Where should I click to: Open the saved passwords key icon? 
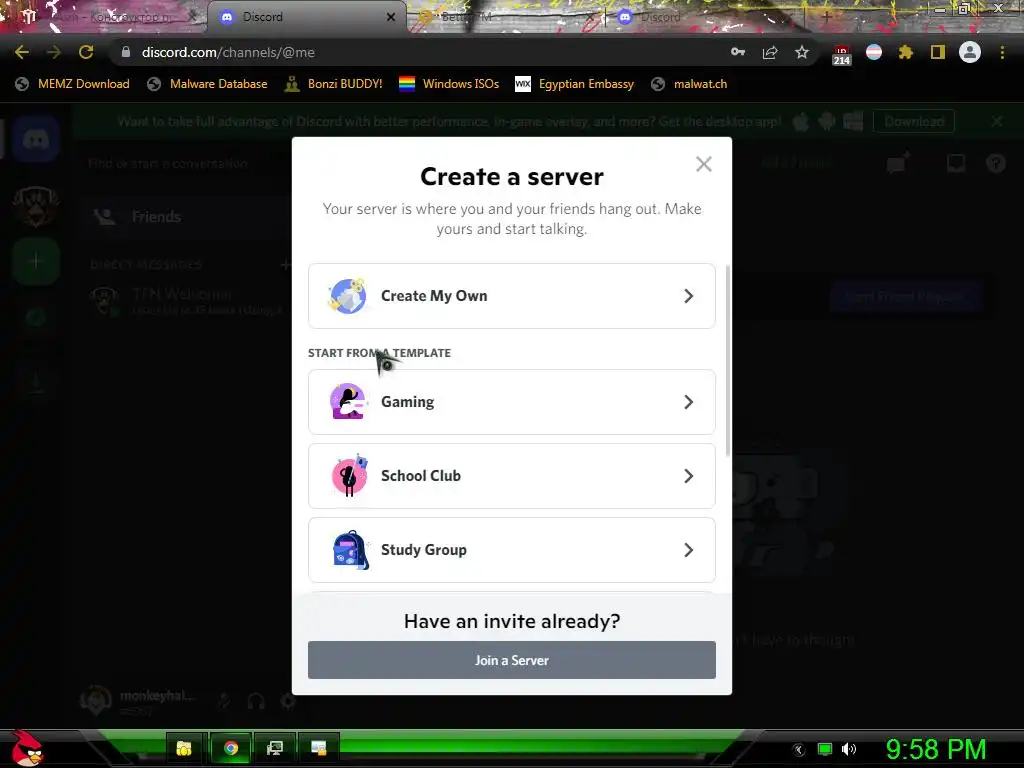738,52
